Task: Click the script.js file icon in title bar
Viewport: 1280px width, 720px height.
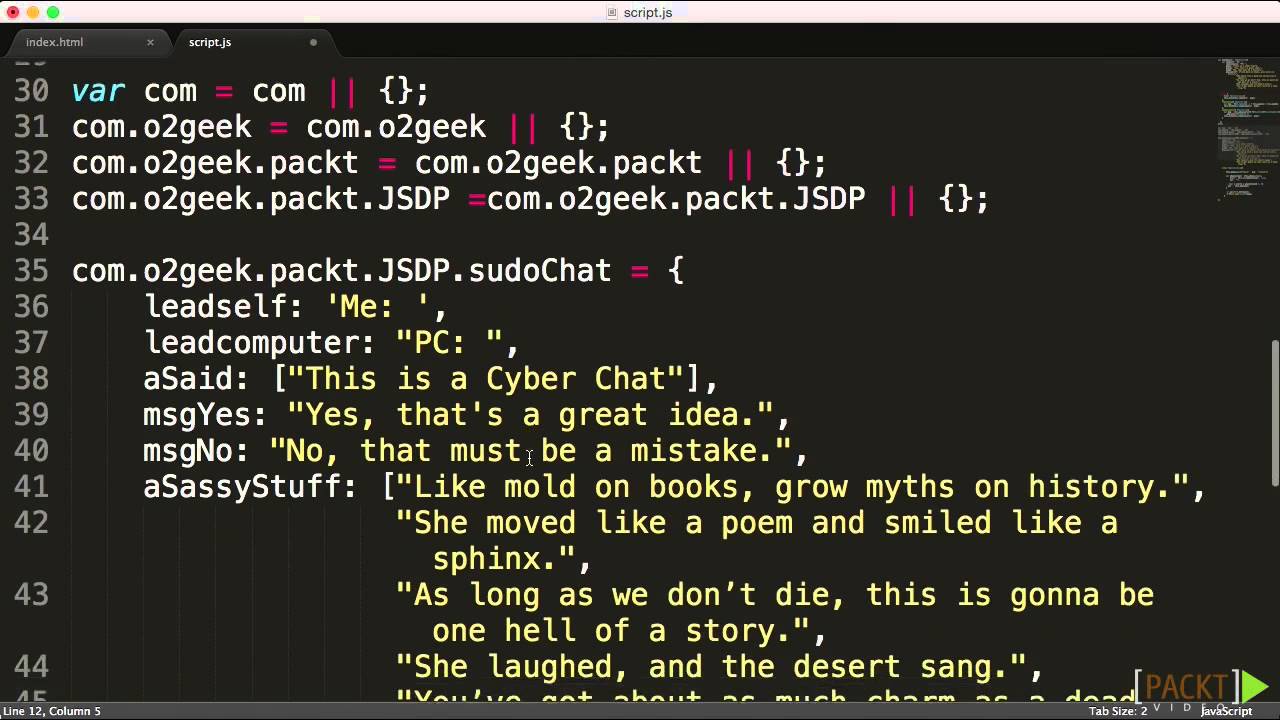Action: click(x=613, y=12)
